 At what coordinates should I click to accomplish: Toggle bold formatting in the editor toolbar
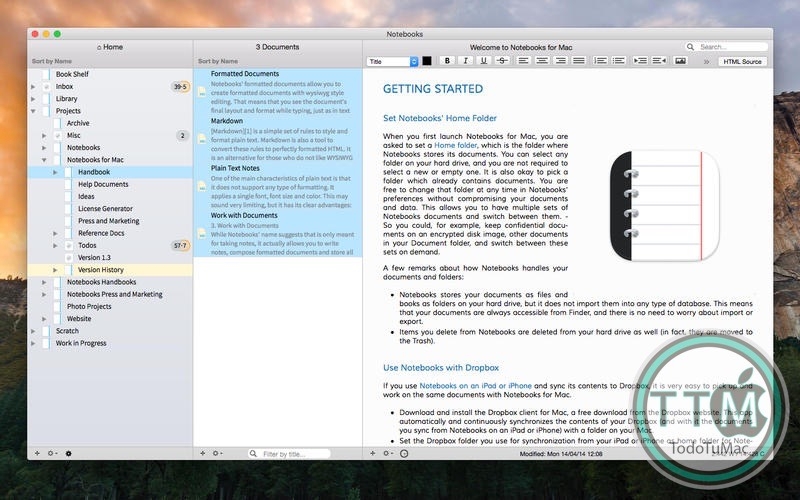coord(448,61)
